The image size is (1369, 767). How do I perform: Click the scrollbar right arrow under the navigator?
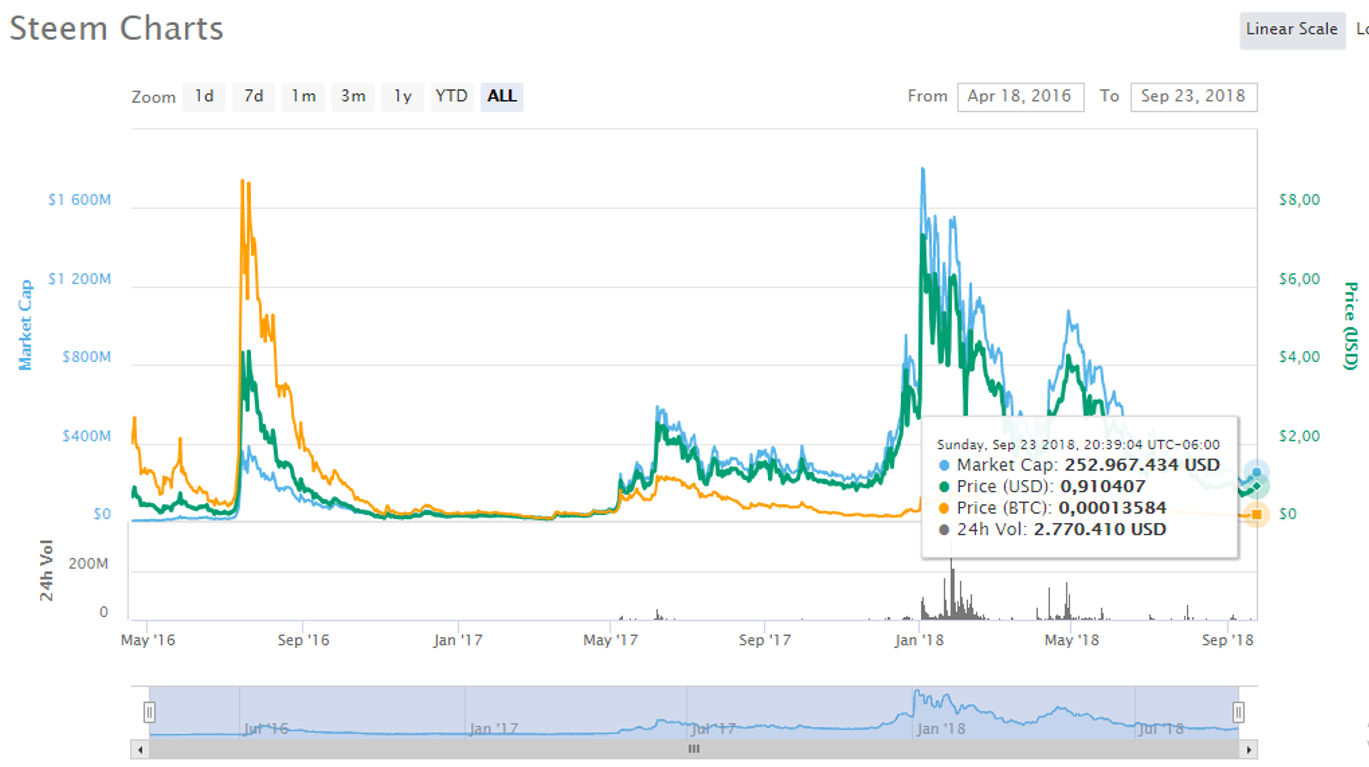pos(1248,749)
